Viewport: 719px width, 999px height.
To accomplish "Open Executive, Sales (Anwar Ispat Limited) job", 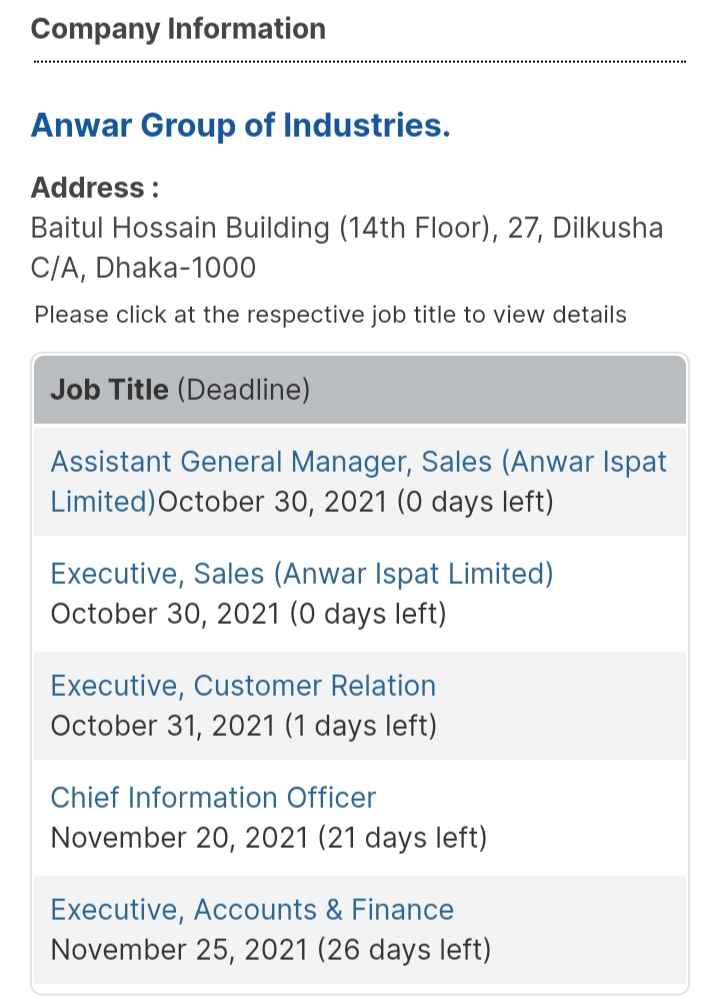I will coord(301,574).
